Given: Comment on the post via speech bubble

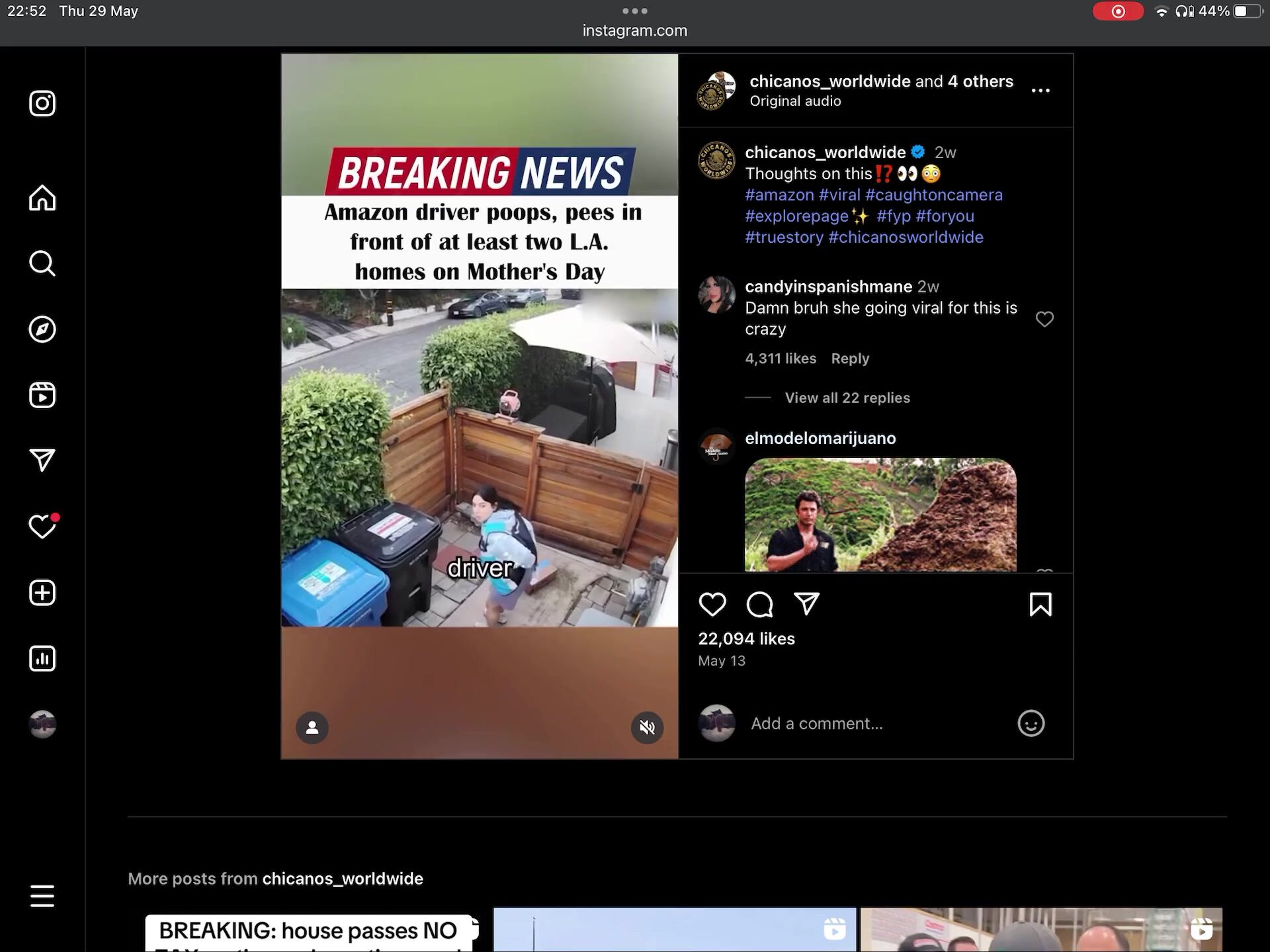Looking at the screenshot, I should click(759, 604).
